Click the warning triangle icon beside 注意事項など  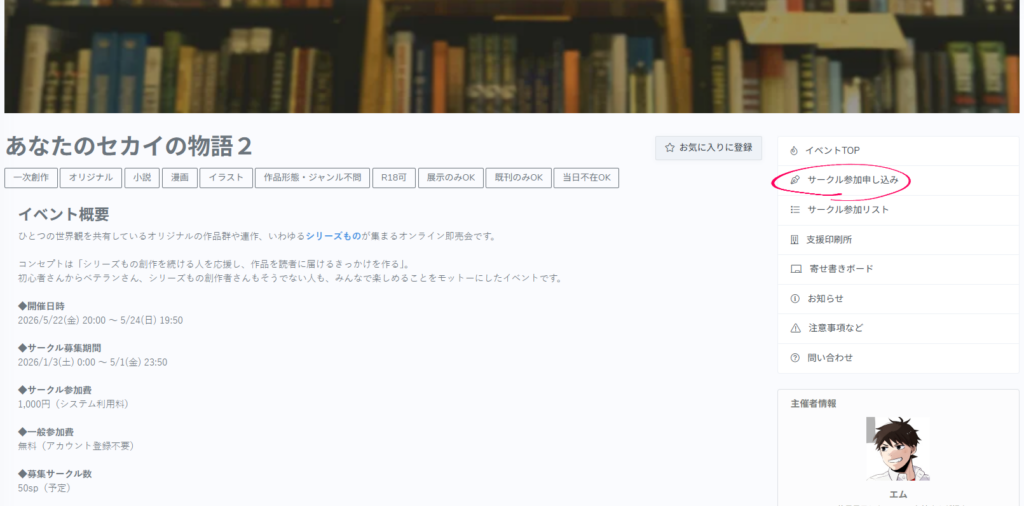795,328
